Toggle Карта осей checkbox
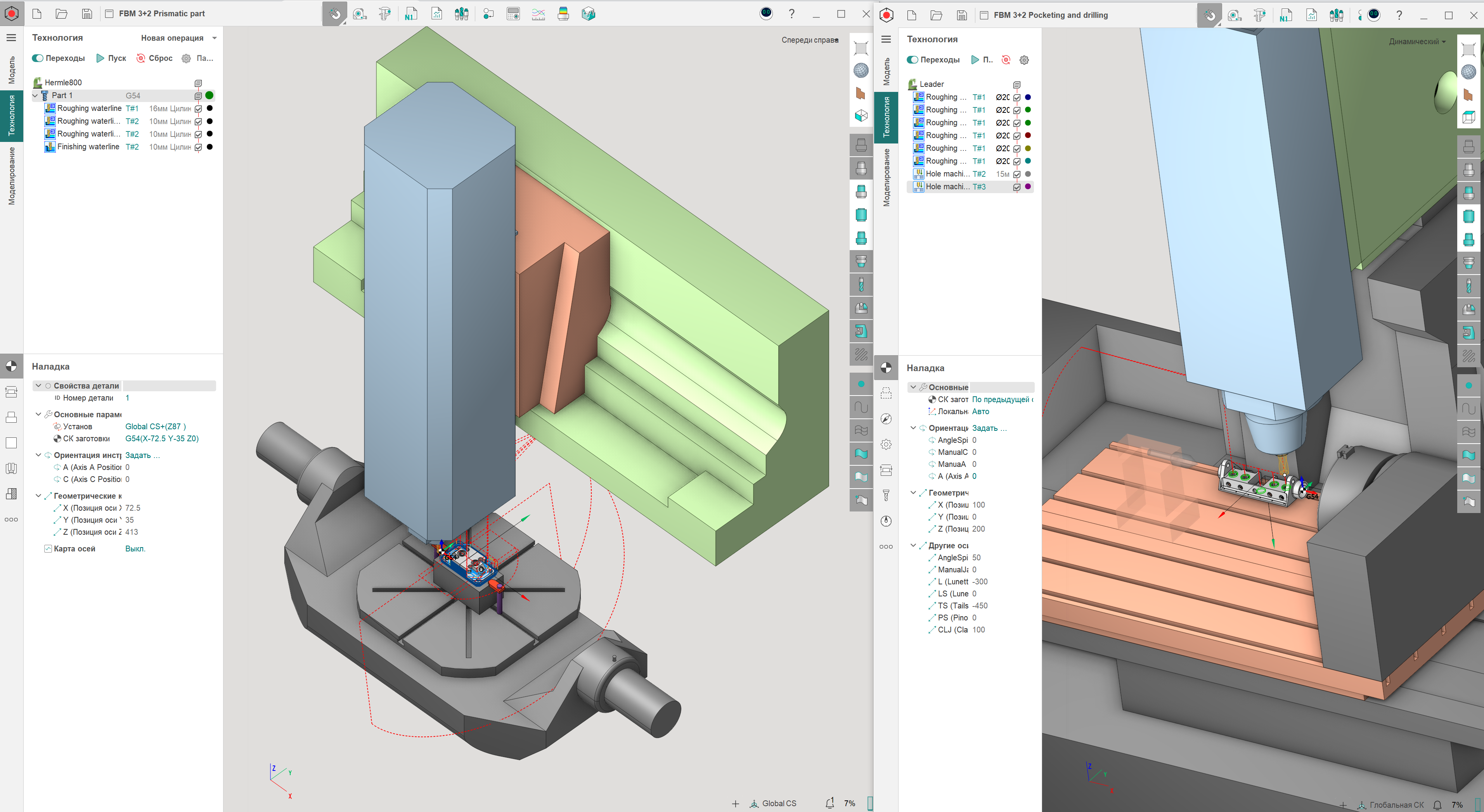The height and width of the screenshot is (812, 1484). coord(48,549)
